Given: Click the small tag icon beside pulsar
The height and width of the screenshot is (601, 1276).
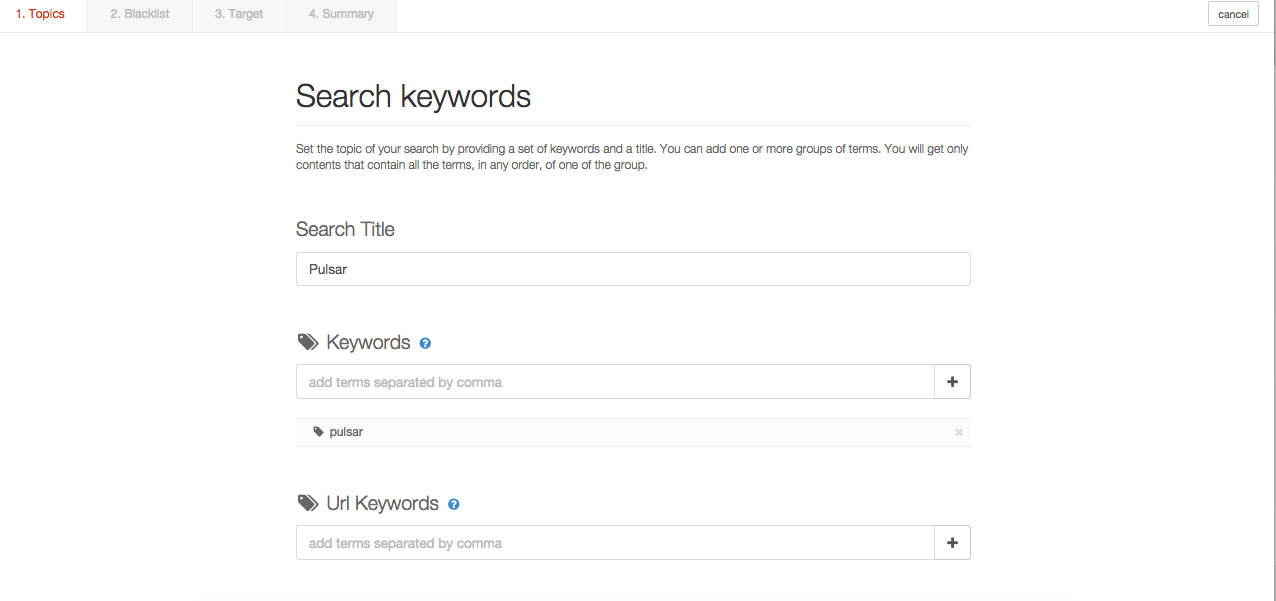Looking at the screenshot, I should pyautogui.click(x=318, y=432).
